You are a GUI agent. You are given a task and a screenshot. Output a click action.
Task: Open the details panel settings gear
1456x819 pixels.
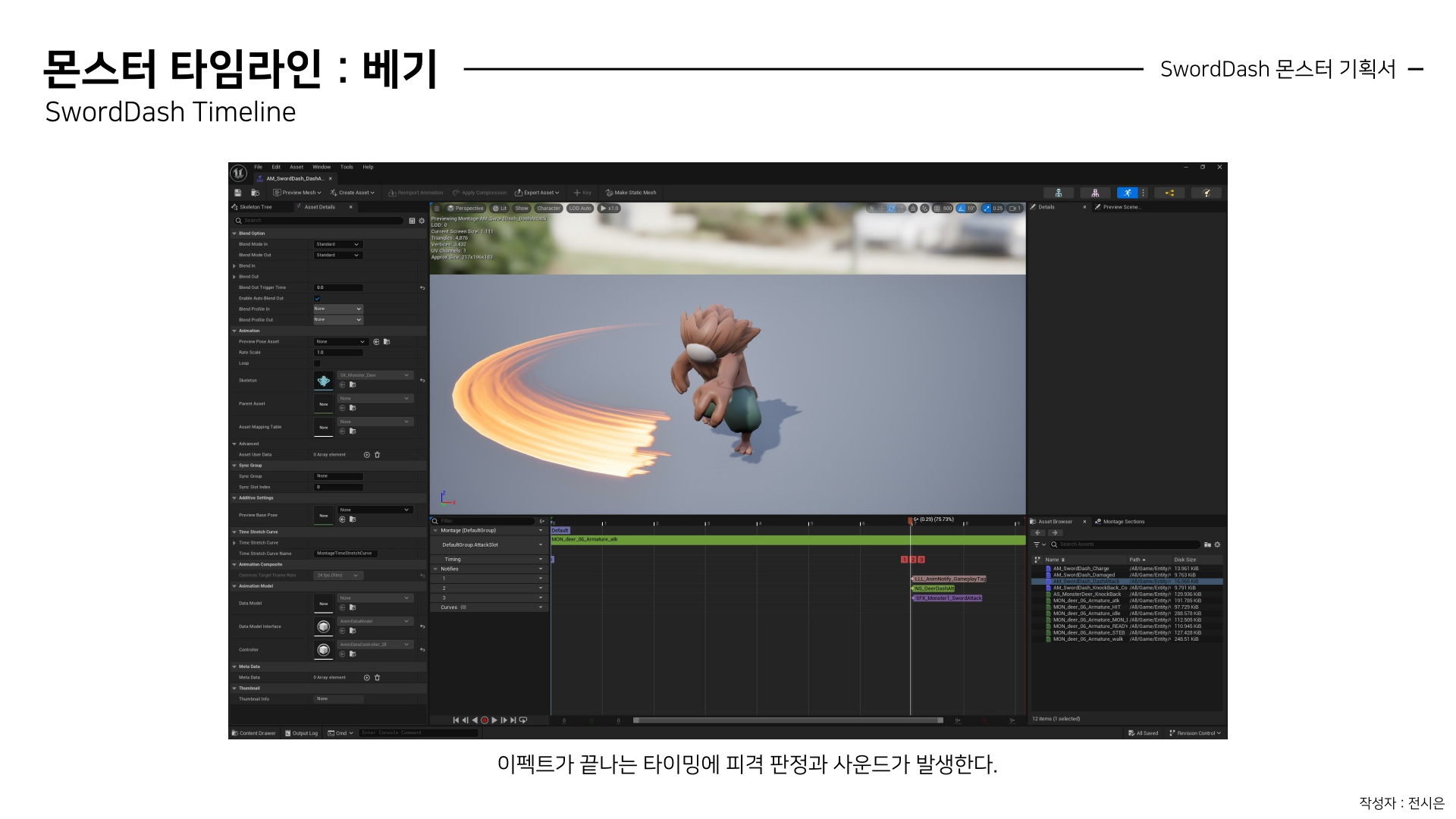[x=422, y=221]
